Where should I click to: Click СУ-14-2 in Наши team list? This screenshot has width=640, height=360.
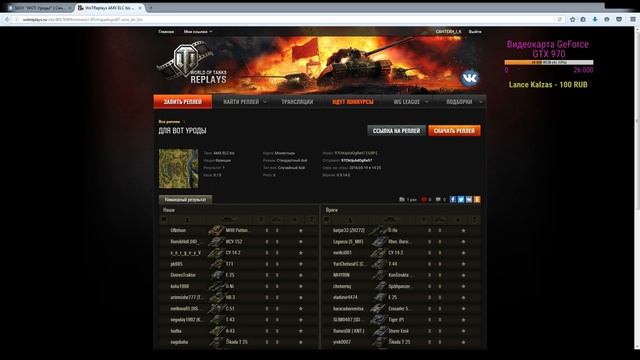233,253
